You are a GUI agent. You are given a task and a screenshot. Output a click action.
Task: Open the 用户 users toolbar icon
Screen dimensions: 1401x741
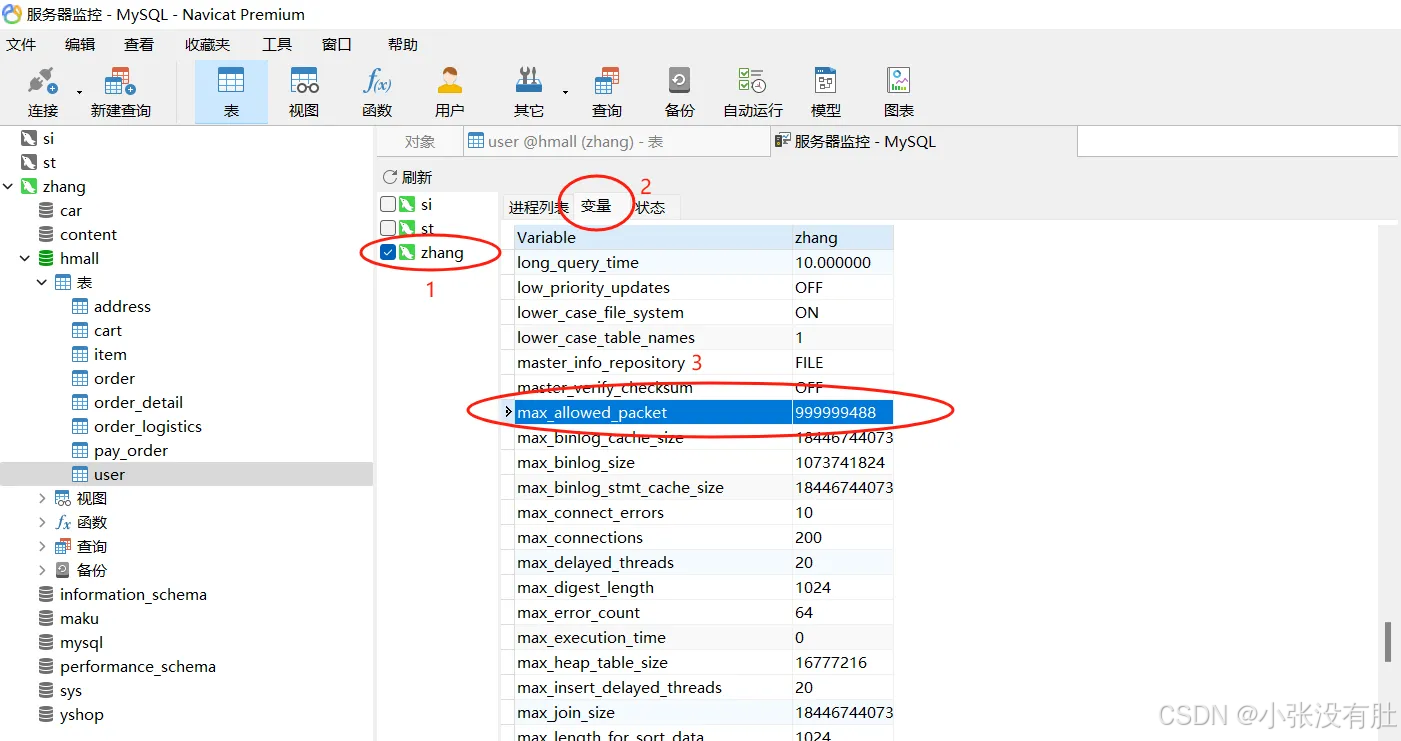(x=450, y=92)
